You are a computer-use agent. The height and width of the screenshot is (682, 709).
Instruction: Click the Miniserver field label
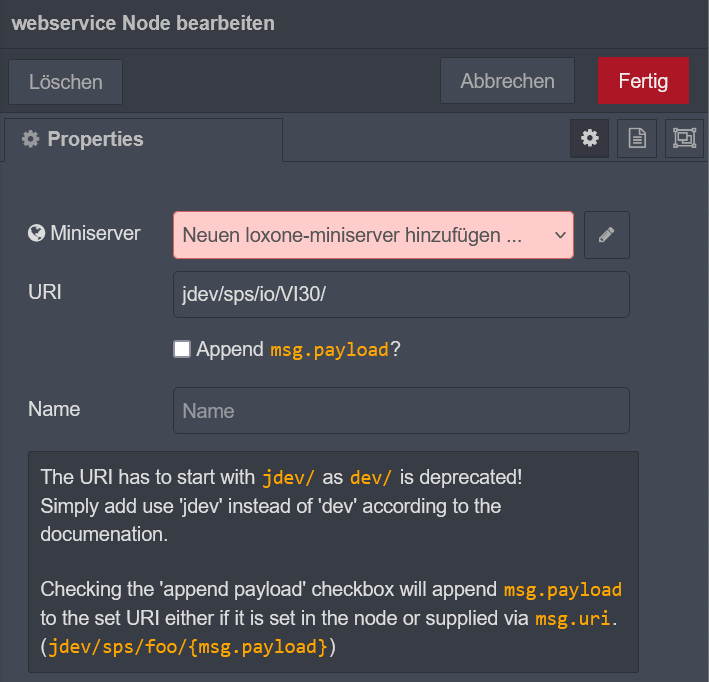[95, 234]
